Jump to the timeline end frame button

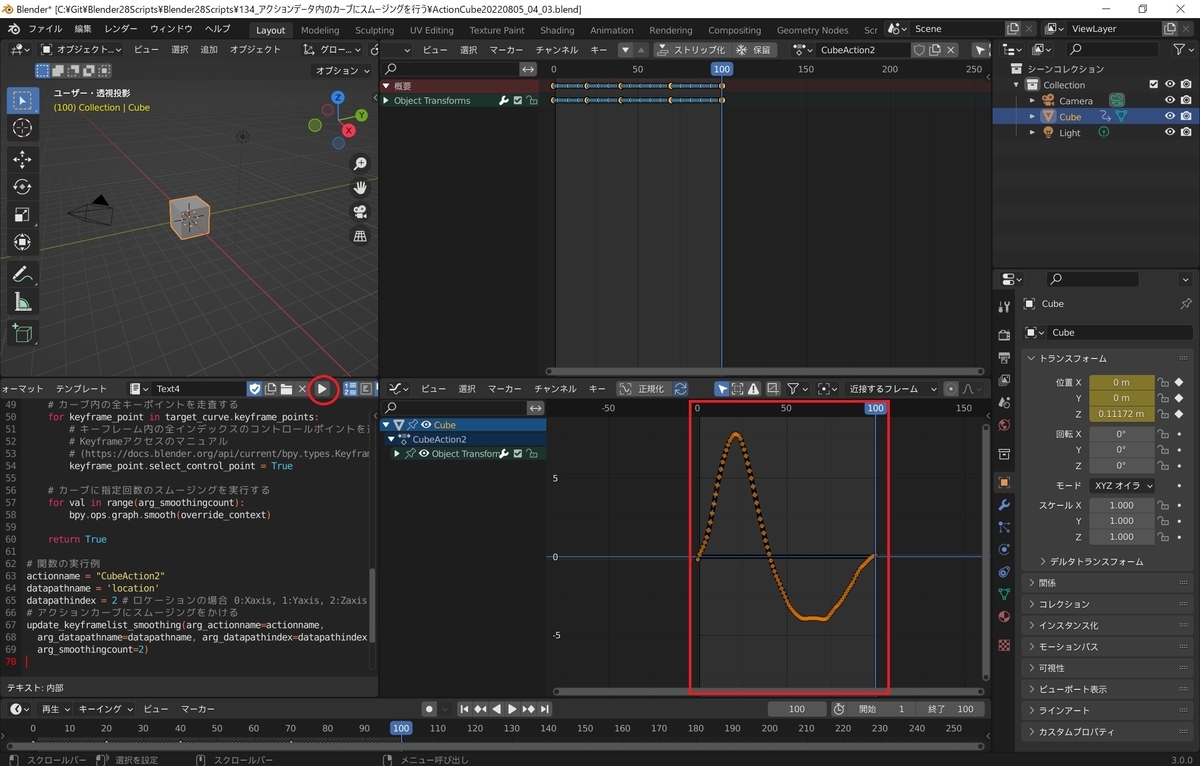click(x=547, y=709)
